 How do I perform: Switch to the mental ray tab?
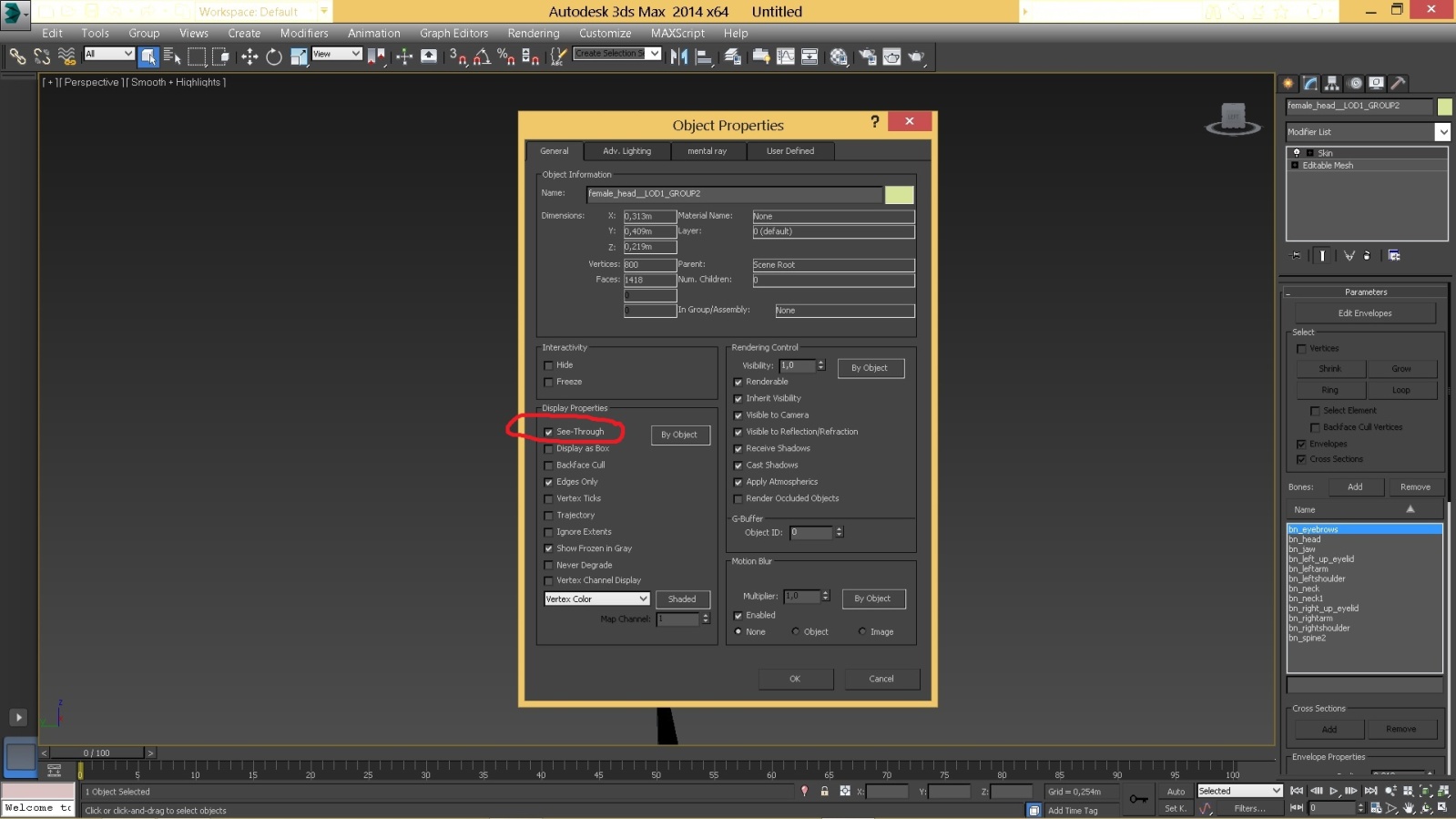(707, 151)
